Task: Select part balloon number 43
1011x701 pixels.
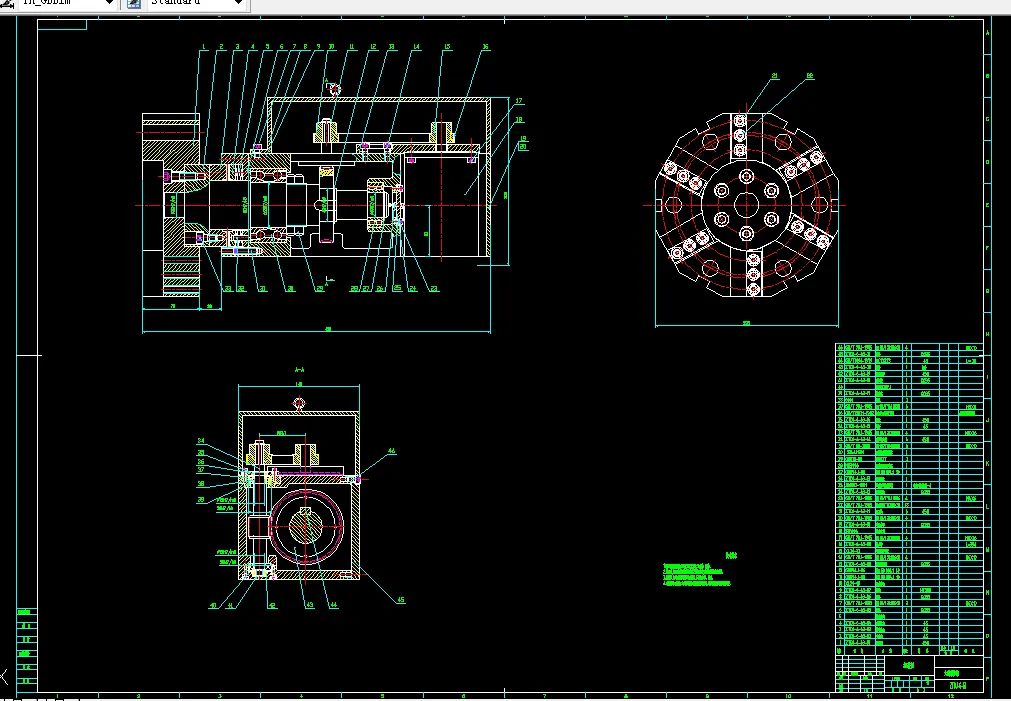Action: pyautogui.click(x=309, y=605)
